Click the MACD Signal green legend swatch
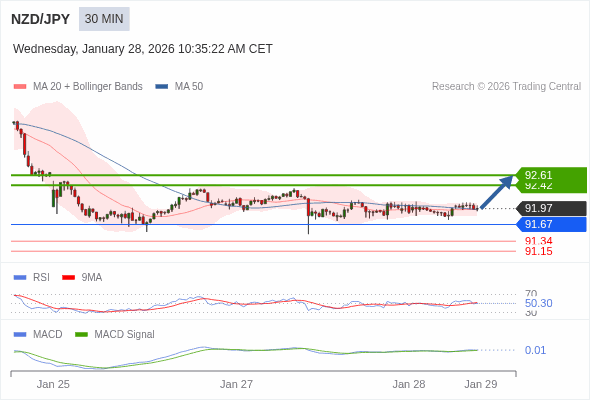 point(81,334)
